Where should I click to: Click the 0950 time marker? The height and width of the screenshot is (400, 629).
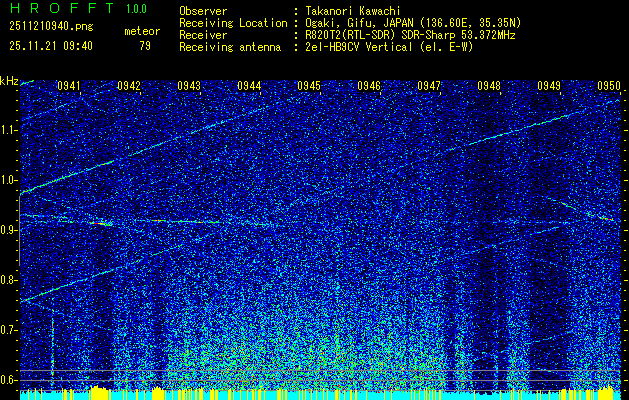pyautogui.click(x=609, y=86)
